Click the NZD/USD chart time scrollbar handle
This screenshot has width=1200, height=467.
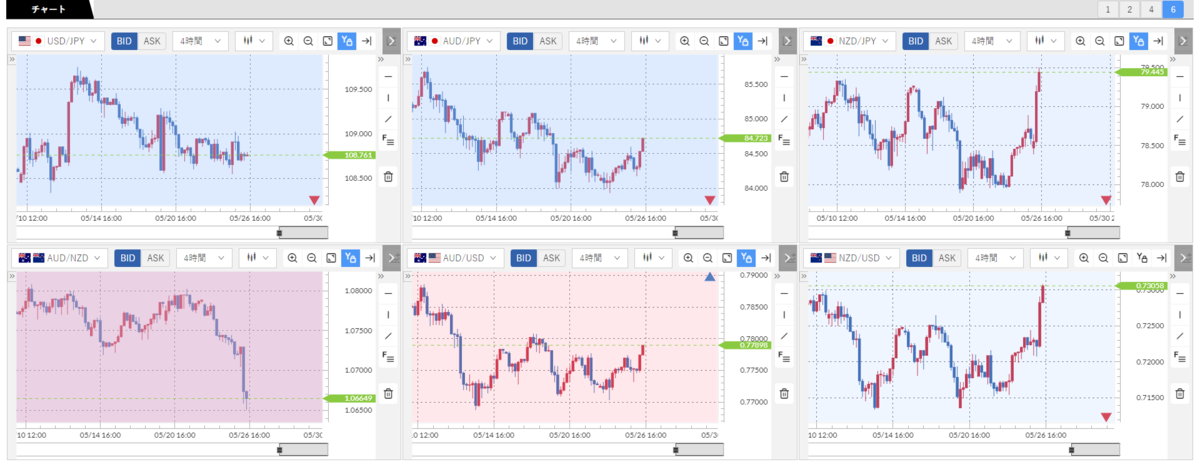click(1070, 450)
